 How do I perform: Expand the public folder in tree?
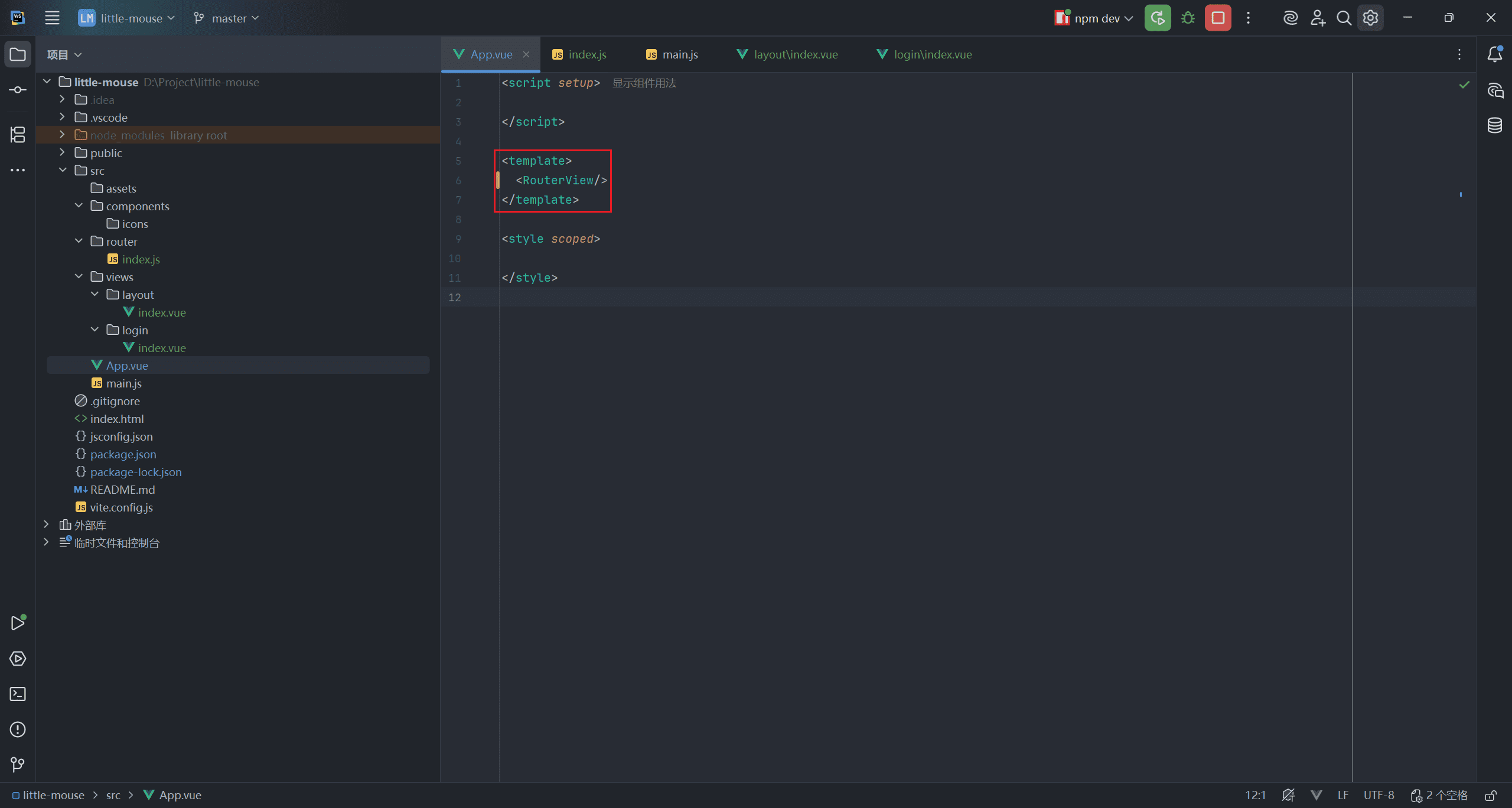click(62, 152)
